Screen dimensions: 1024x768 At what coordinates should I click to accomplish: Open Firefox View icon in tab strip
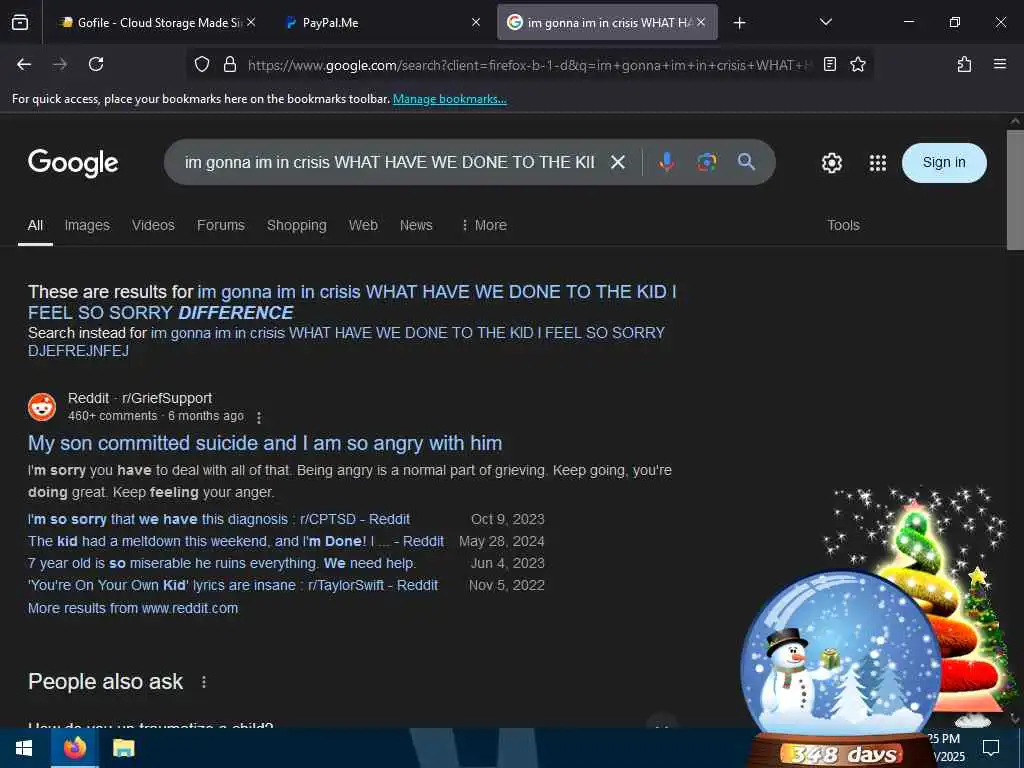pyautogui.click(x=20, y=23)
